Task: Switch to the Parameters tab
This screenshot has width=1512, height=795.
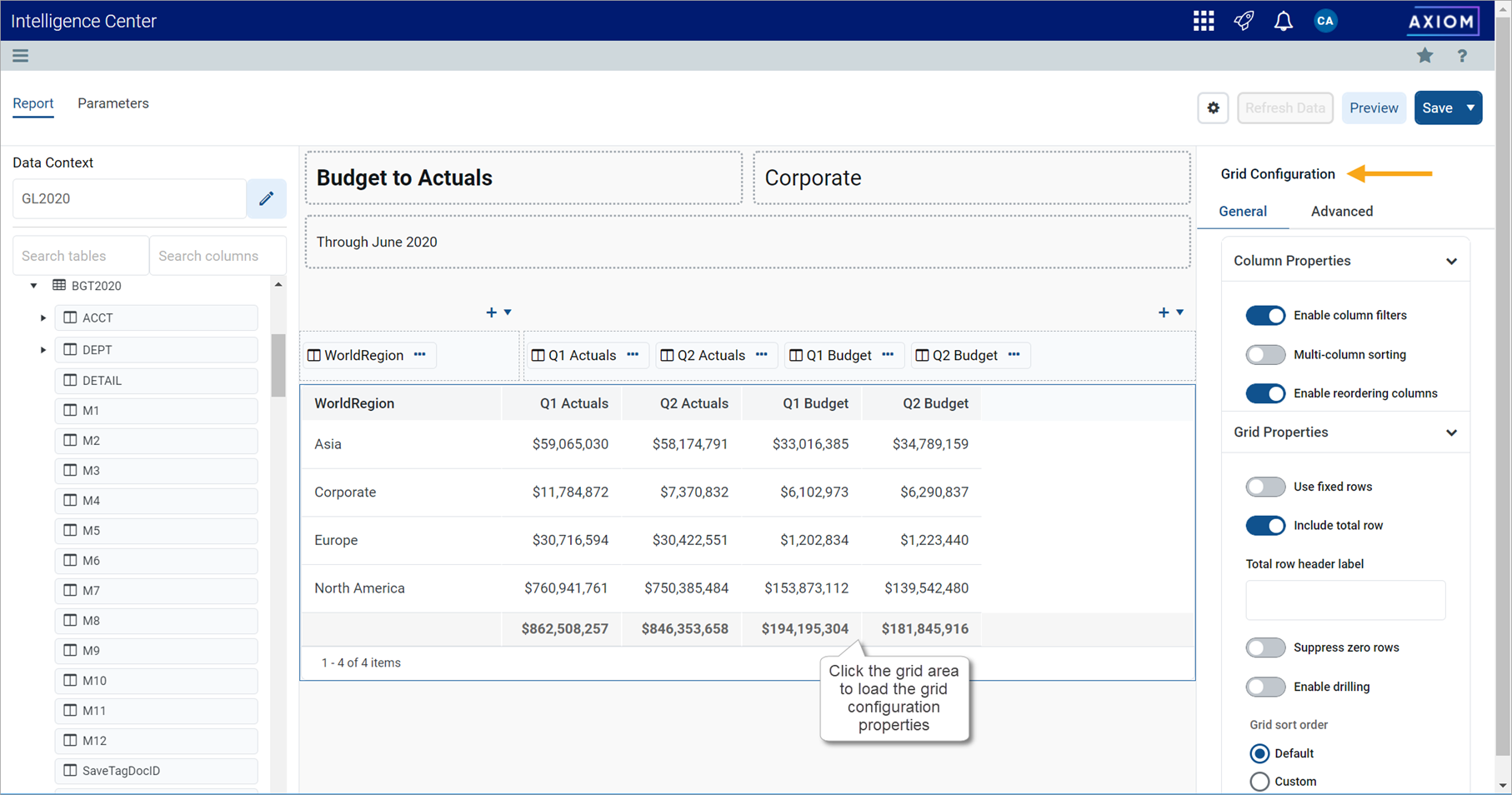Action: tap(113, 103)
